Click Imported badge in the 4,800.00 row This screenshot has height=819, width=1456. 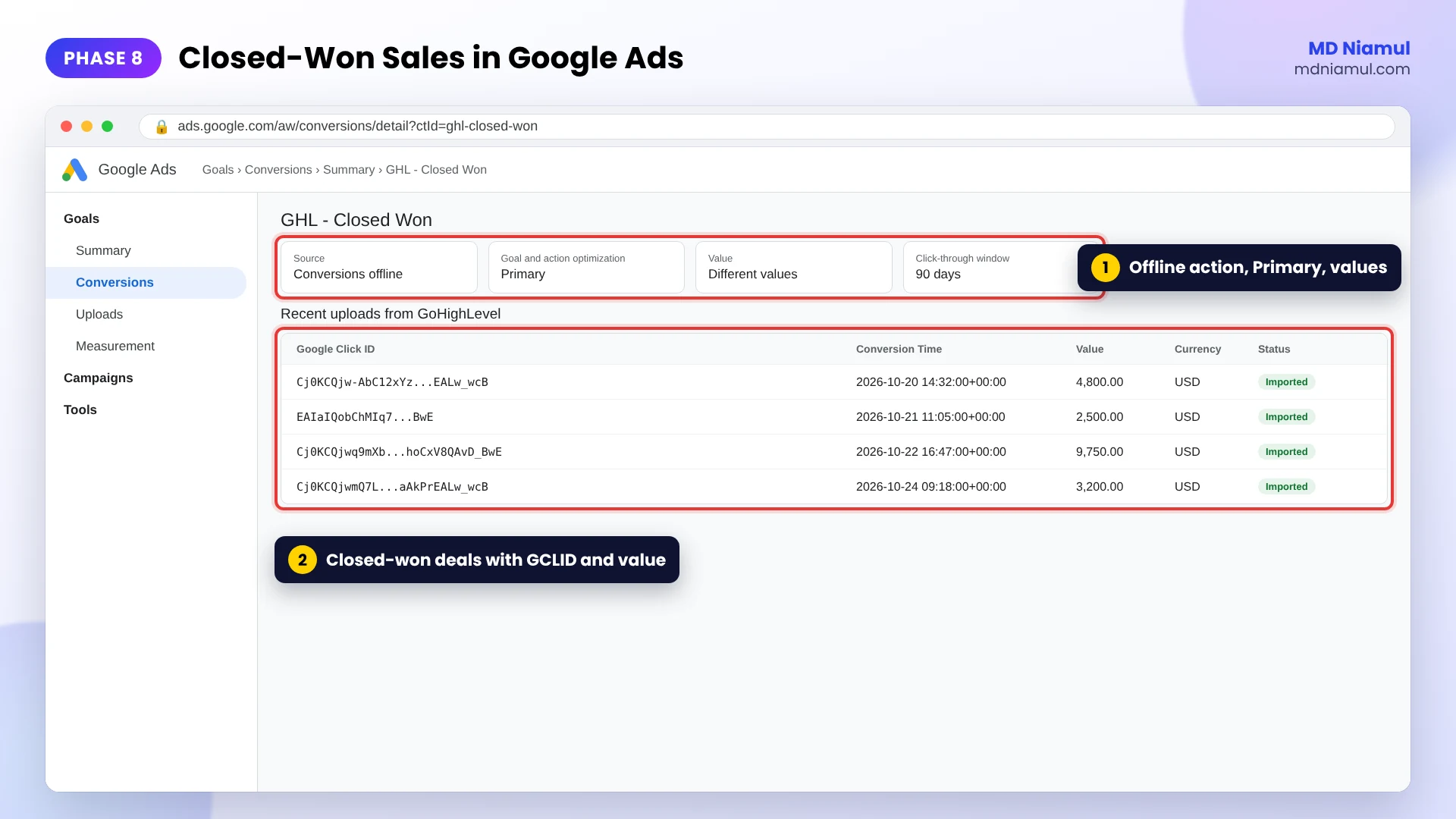pos(1286,382)
